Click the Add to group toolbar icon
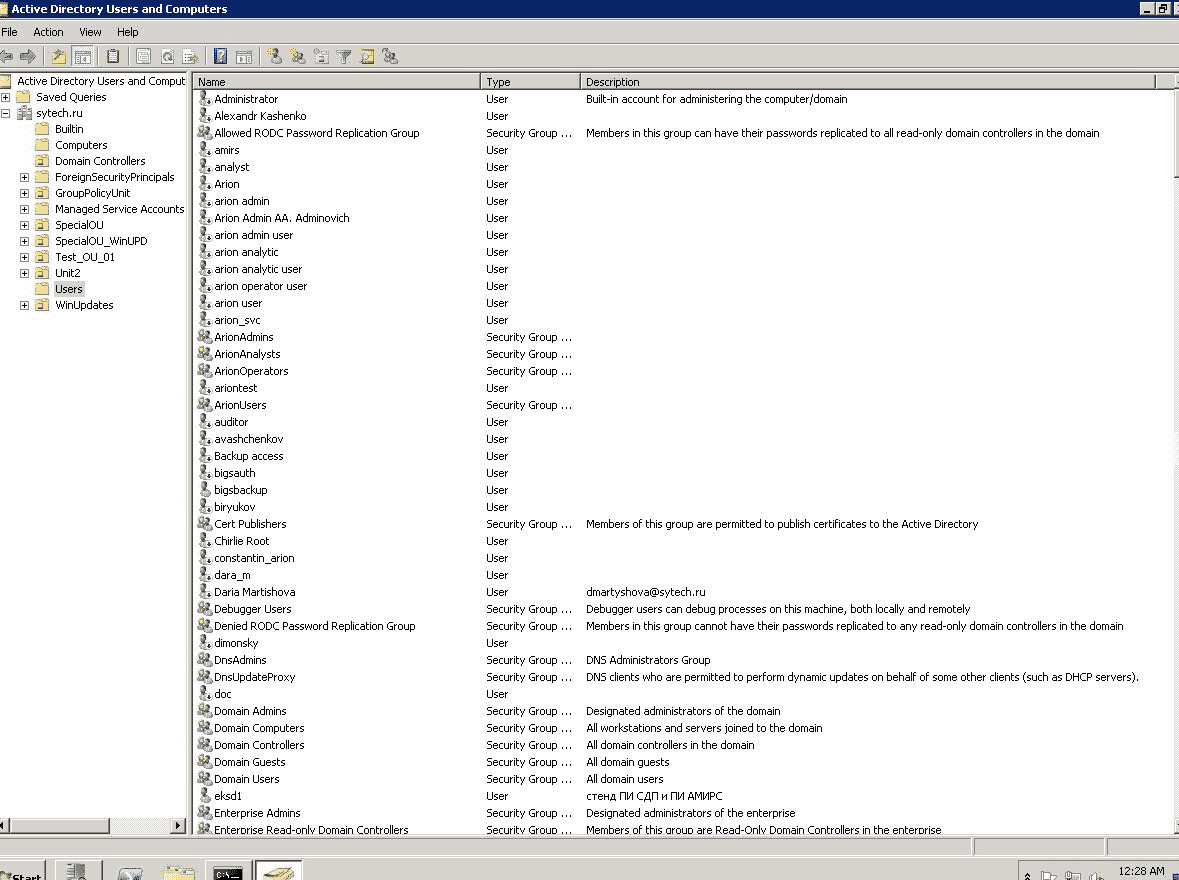Image resolution: width=1179 pixels, height=880 pixels. (x=389, y=56)
